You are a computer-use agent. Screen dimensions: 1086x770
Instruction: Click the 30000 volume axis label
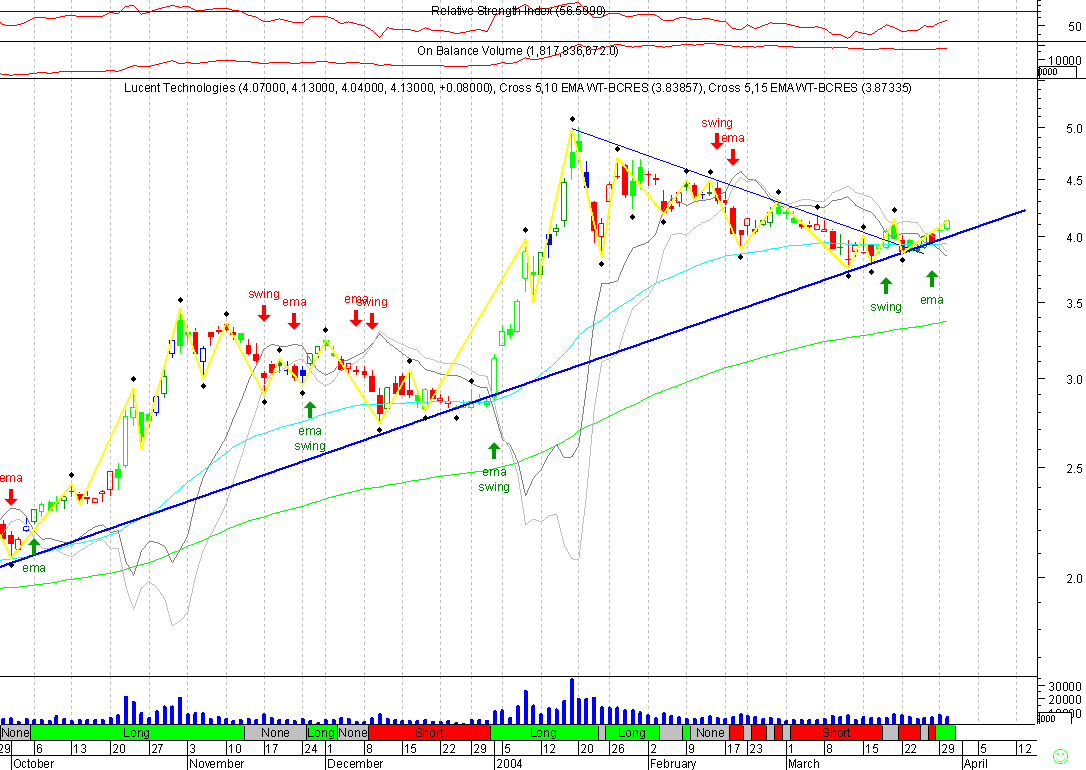click(1065, 686)
